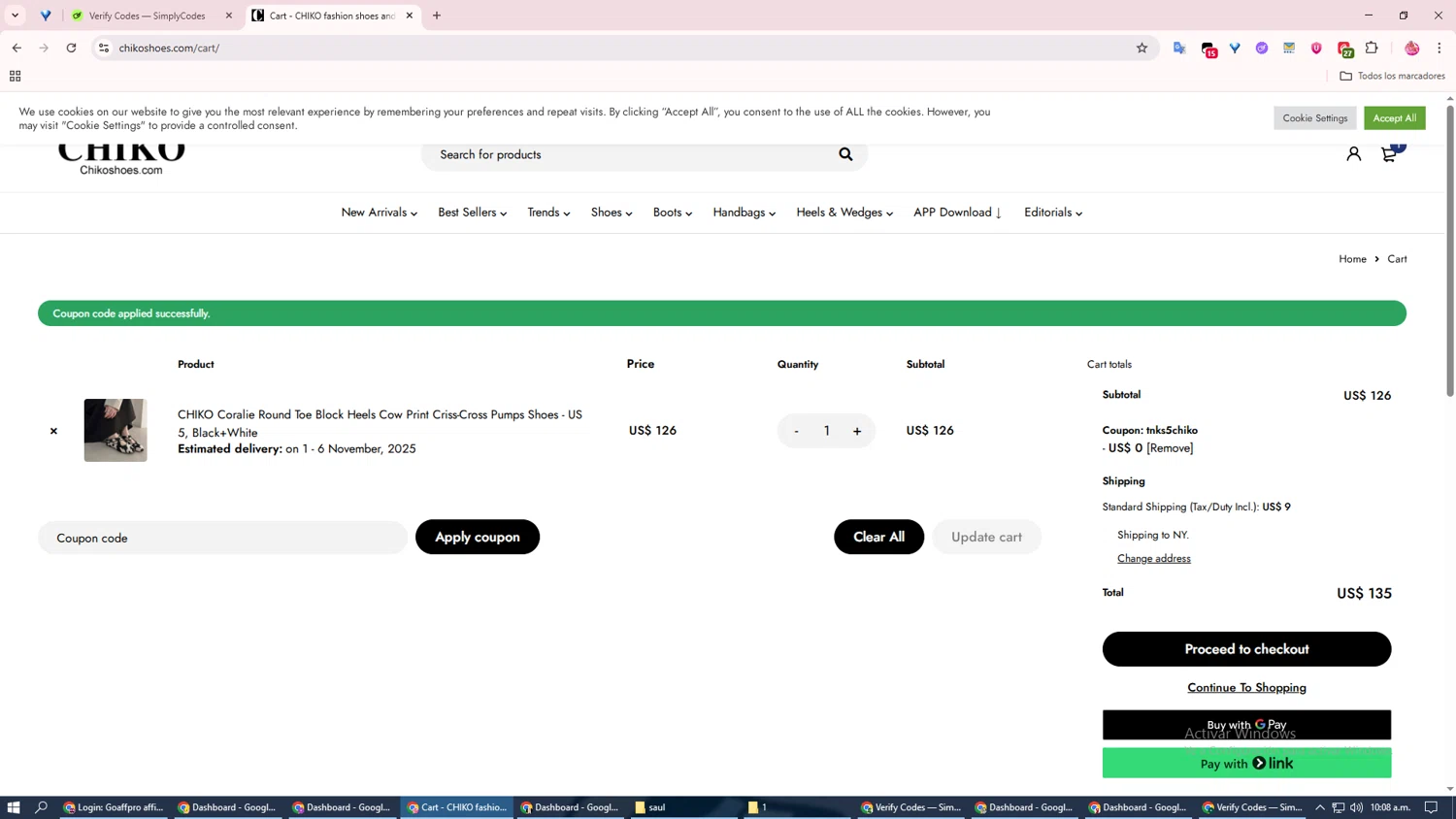
Task: Expand the Best Sellers menu
Action: (472, 213)
